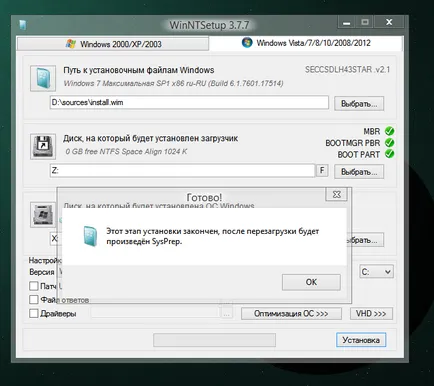Click the 0 GB free NTFS Space Align text
434x386 pixels.
pos(126,152)
